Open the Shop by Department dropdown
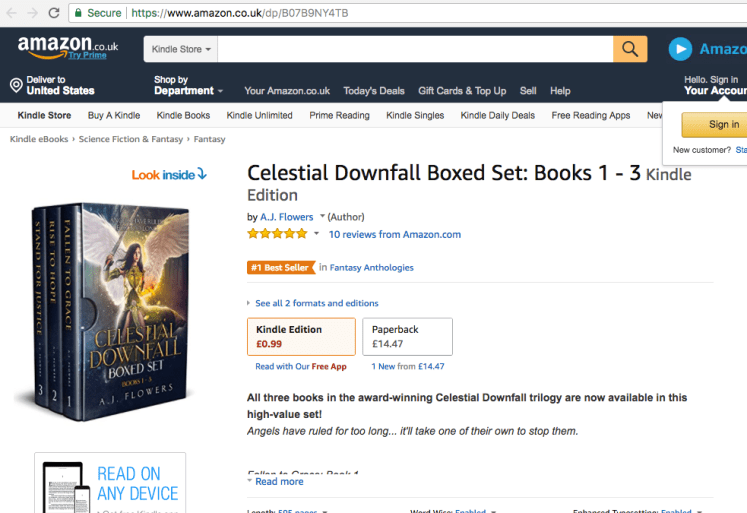747x513 pixels. pos(188,86)
